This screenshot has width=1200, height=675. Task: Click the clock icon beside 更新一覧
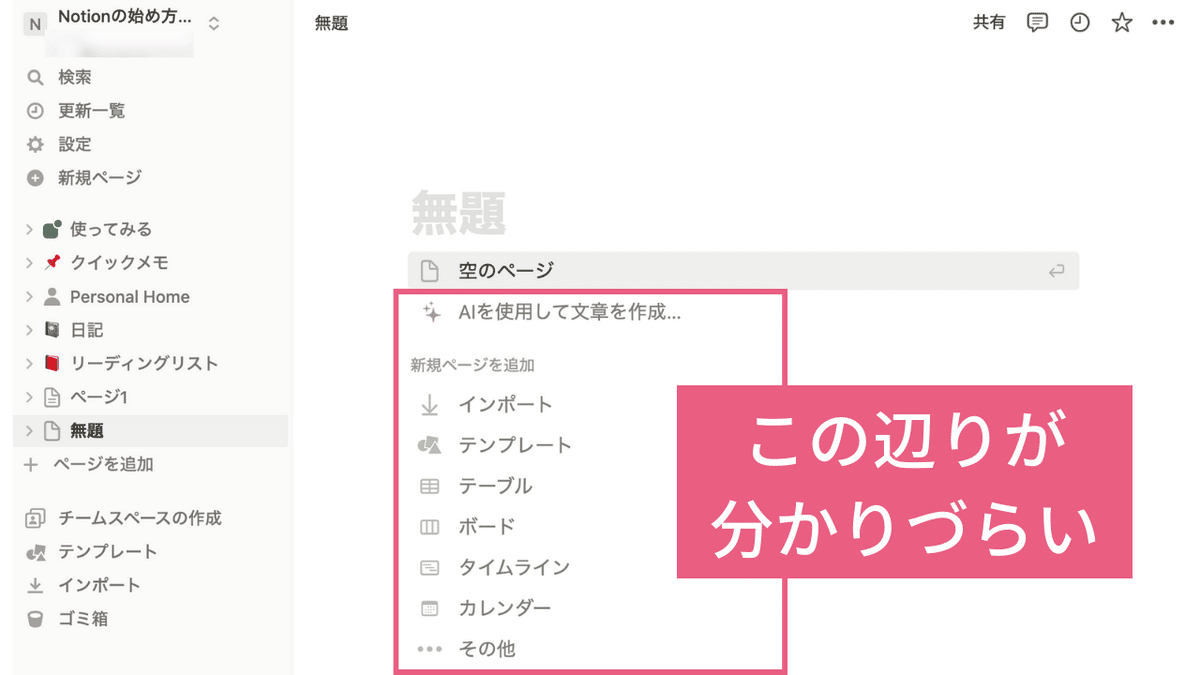35,111
